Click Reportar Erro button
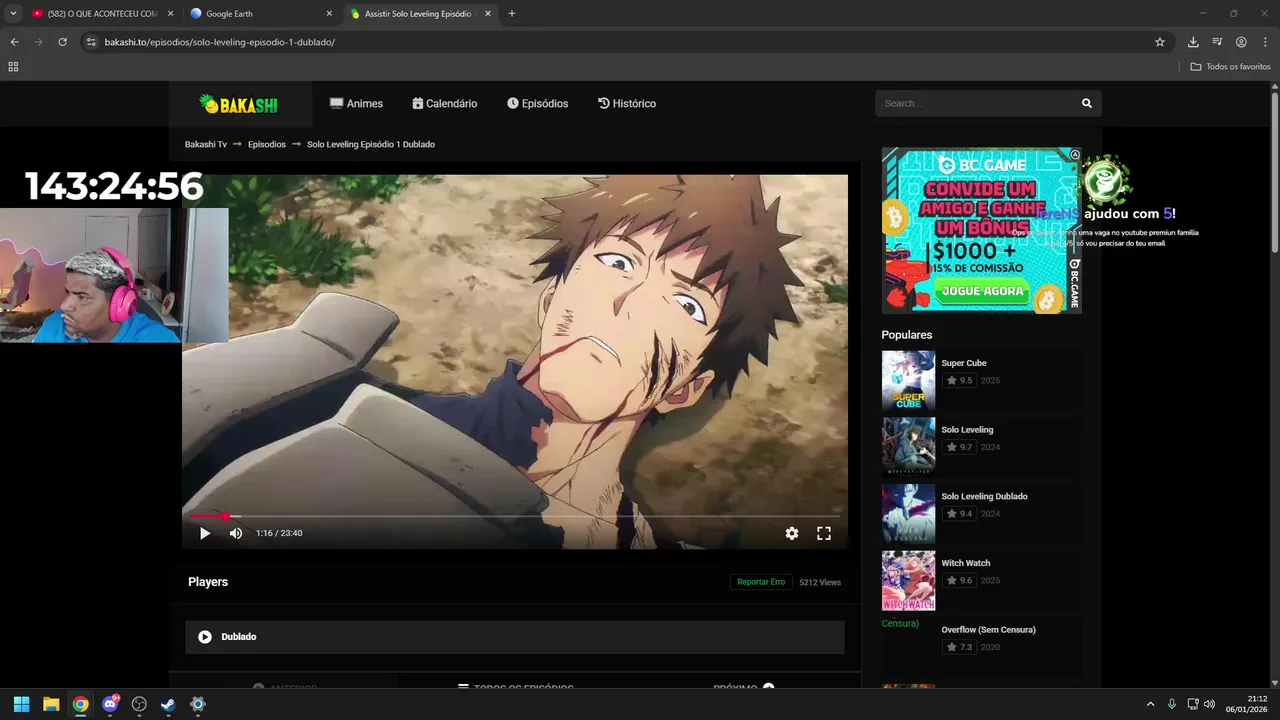Screen dimensions: 1280x720 point(761,582)
